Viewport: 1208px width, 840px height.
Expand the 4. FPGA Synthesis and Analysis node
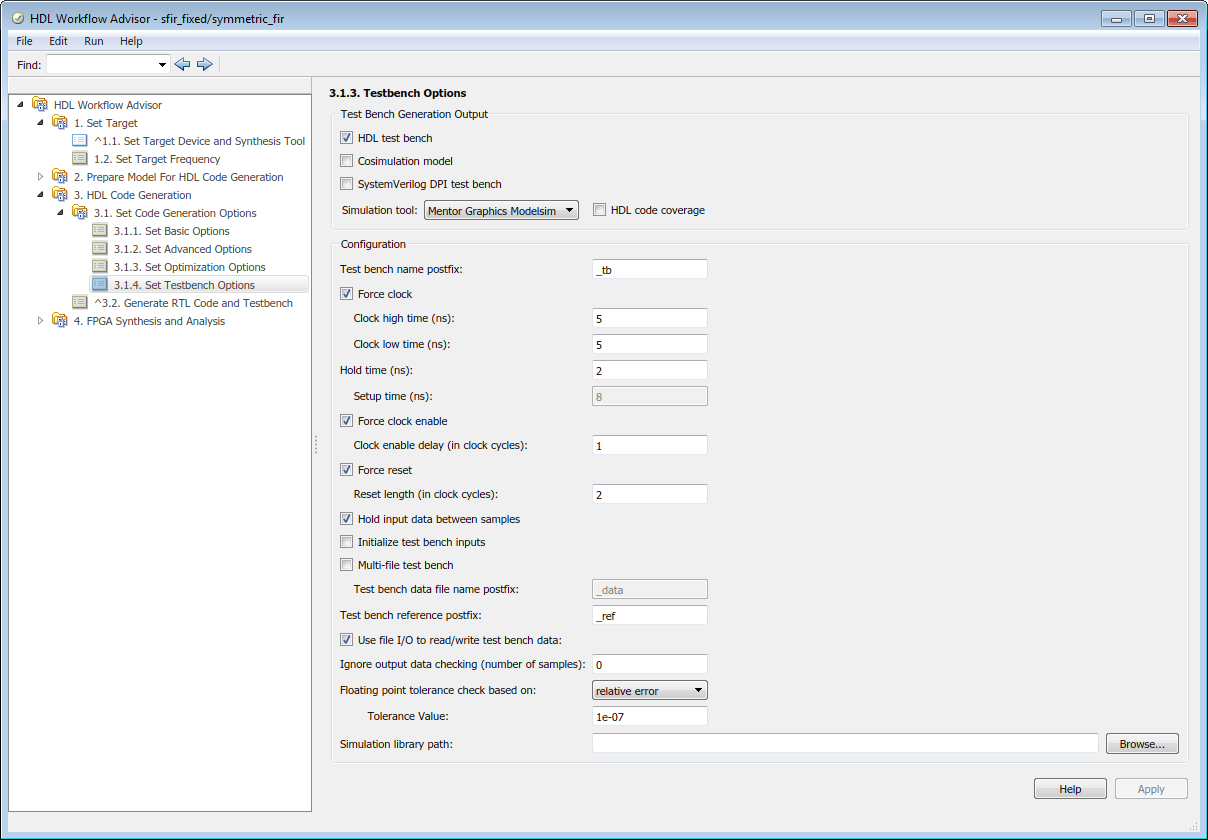(x=41, y=320)
